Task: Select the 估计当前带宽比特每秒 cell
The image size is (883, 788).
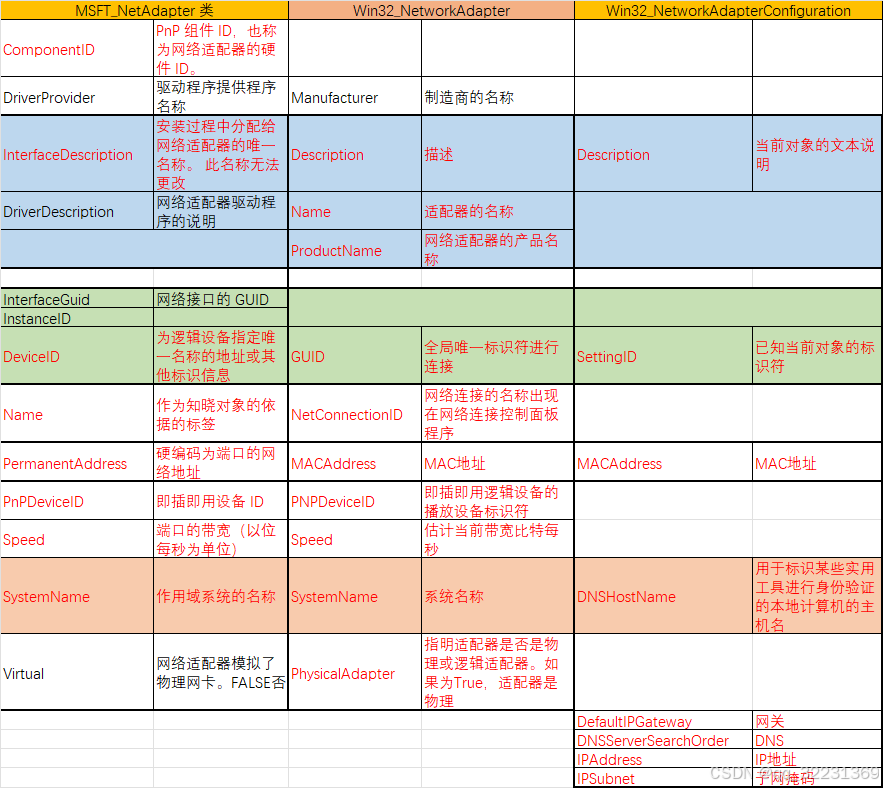Action: 498,538
